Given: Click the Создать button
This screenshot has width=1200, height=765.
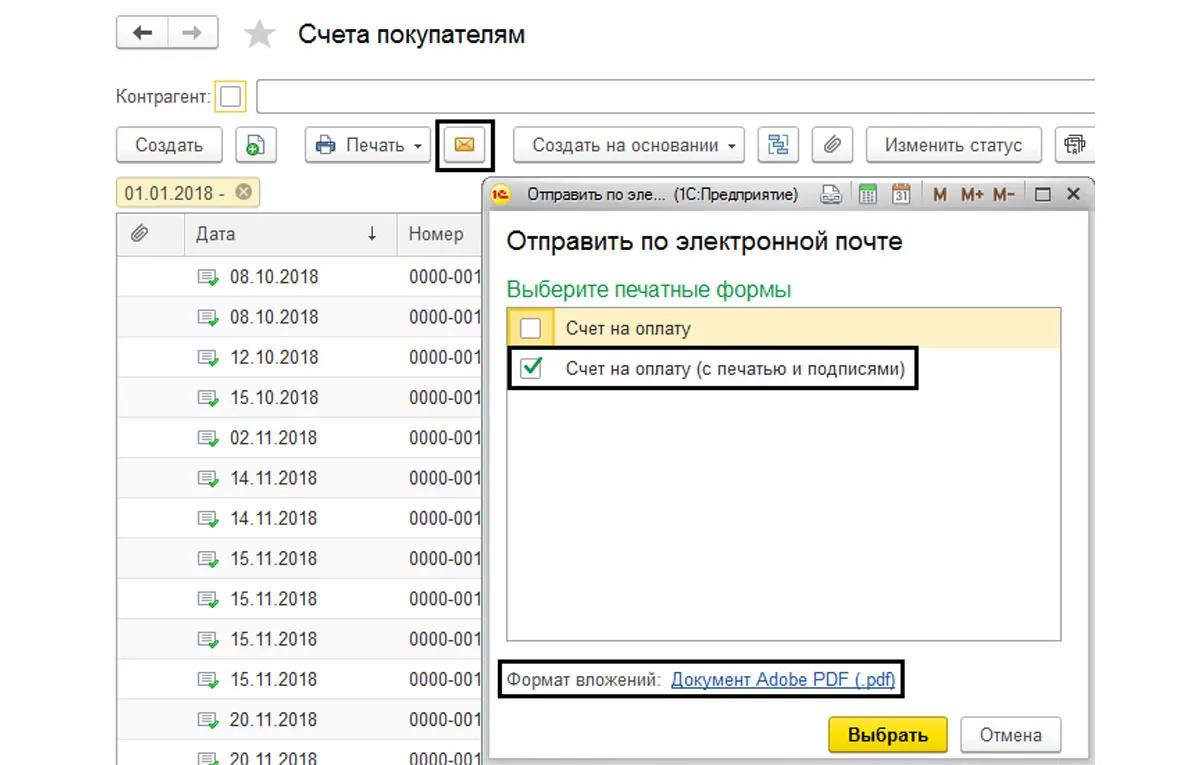Looking at the screenshot, I should tap(169, 145).
